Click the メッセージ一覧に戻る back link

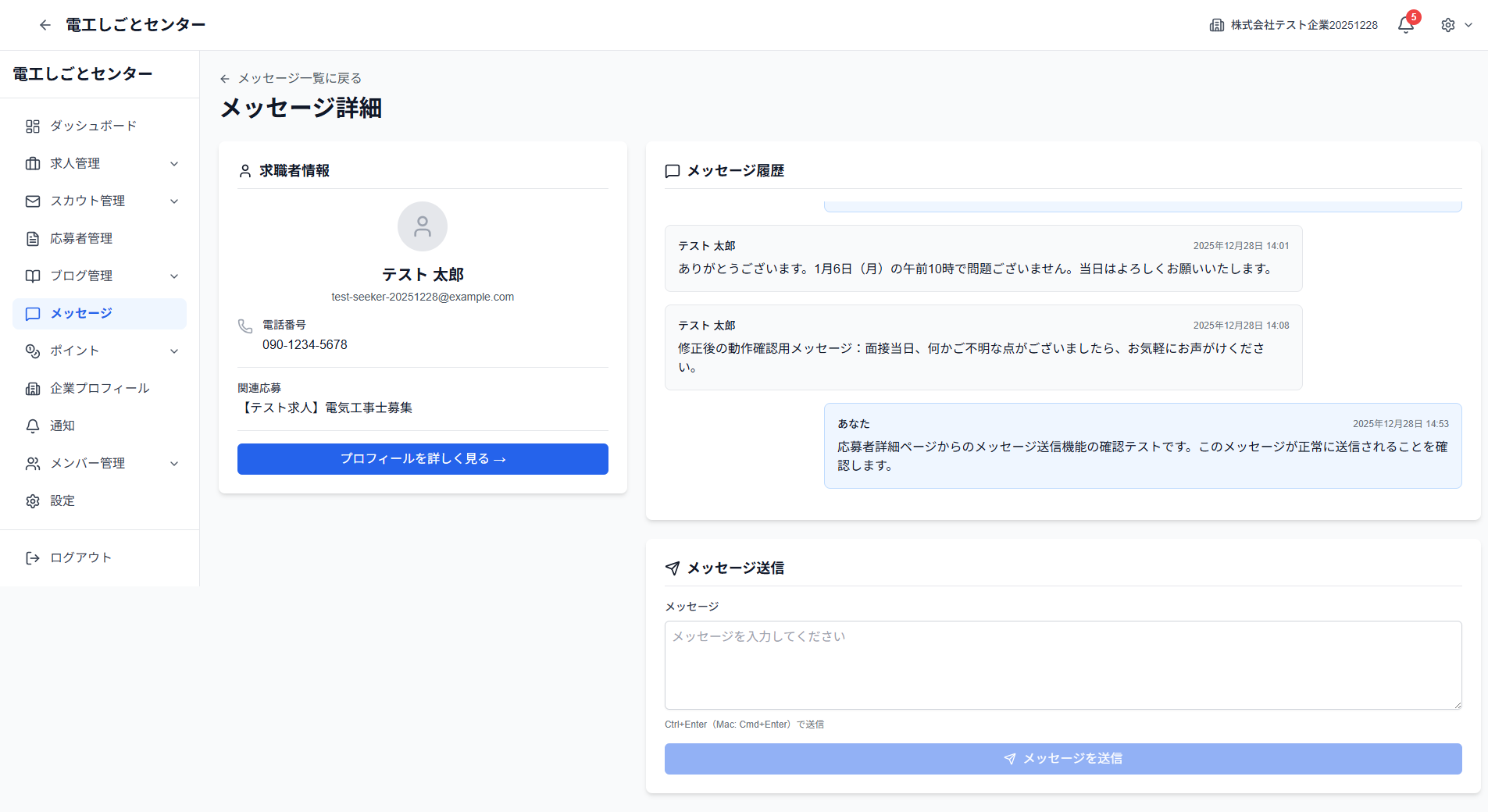291,78
